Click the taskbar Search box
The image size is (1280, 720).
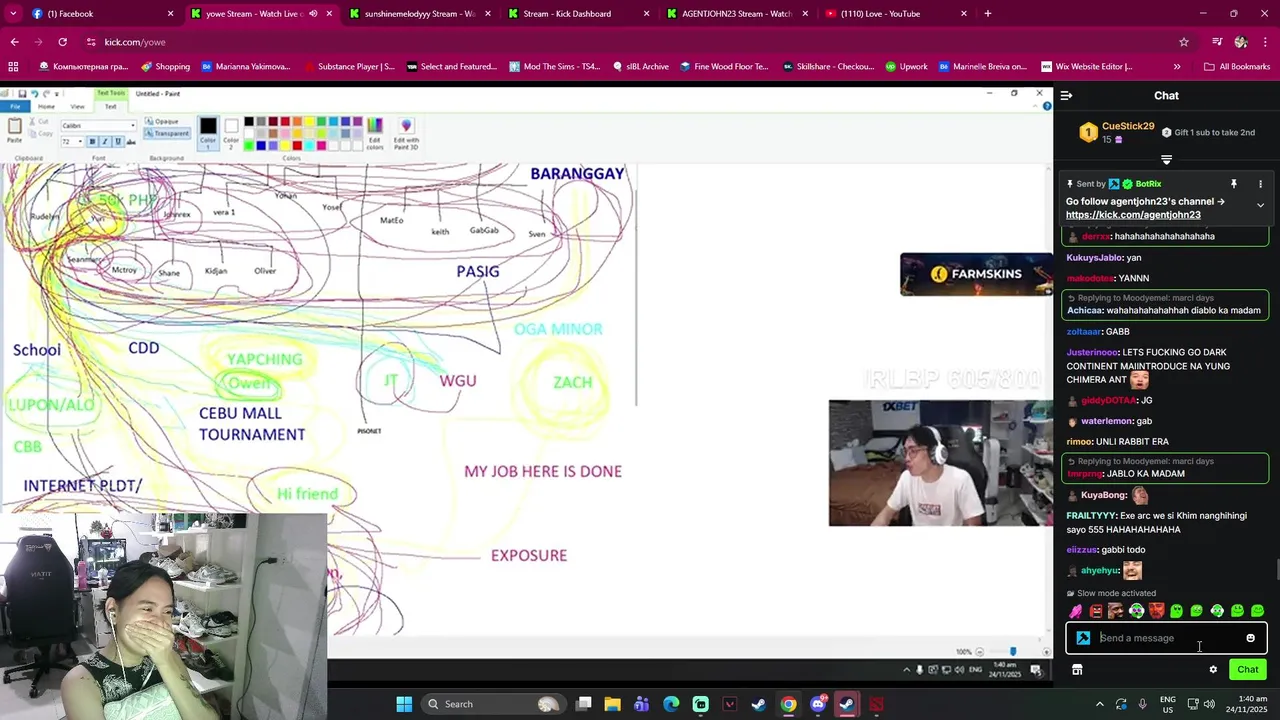tap(492, 704)
